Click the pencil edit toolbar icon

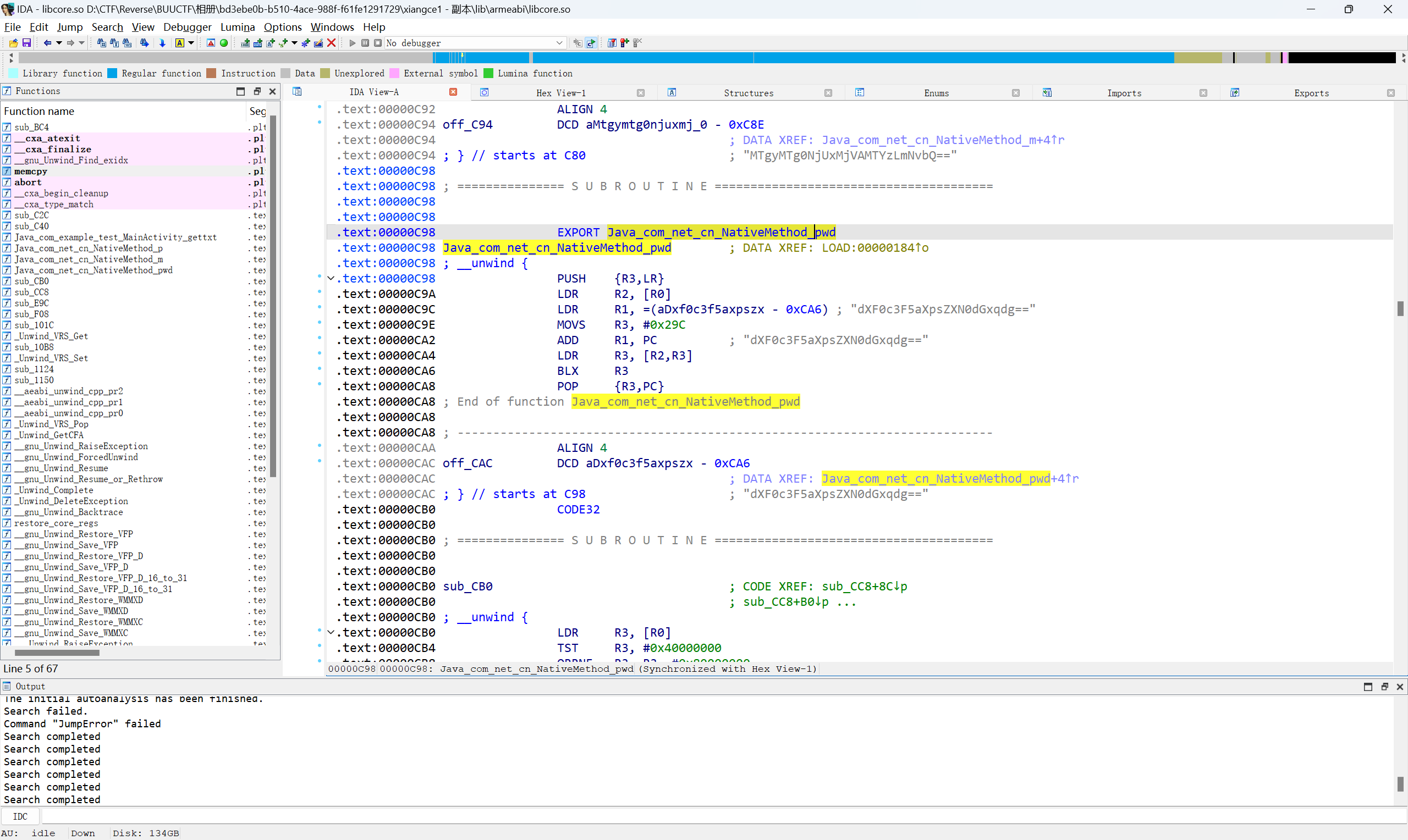pos(319,43)
